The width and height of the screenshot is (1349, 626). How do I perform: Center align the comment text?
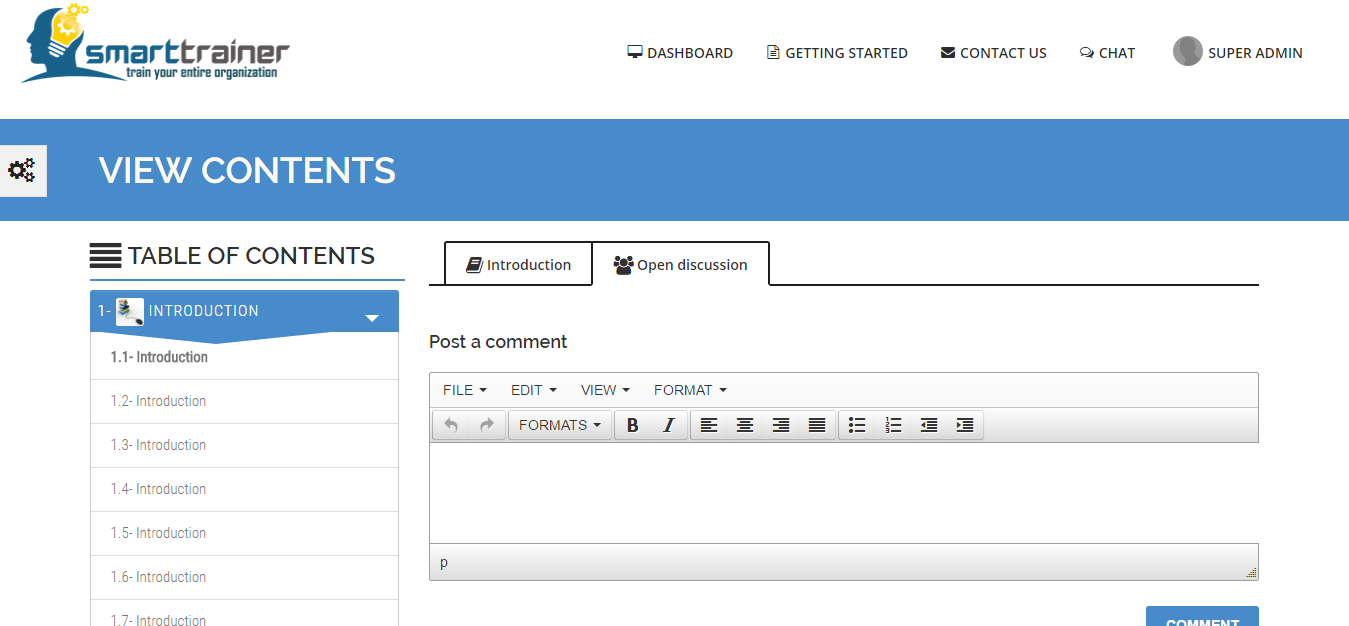(745, 425)
